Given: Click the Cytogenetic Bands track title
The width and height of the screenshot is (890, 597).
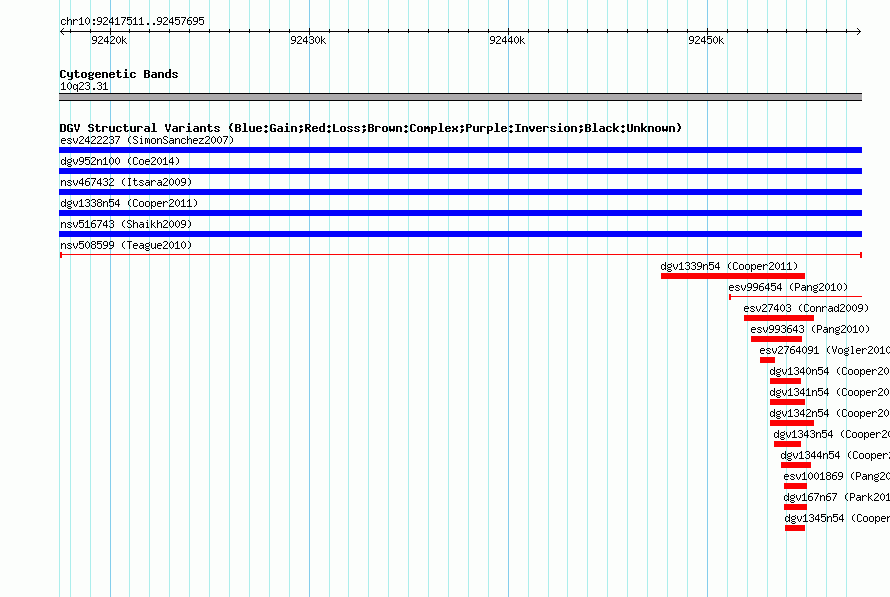Looking at the screenshot, I should 119,74.
